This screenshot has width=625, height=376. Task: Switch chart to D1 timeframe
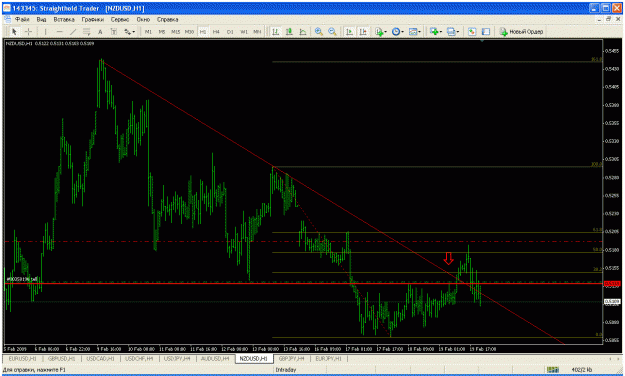click(x=230, y=31)
